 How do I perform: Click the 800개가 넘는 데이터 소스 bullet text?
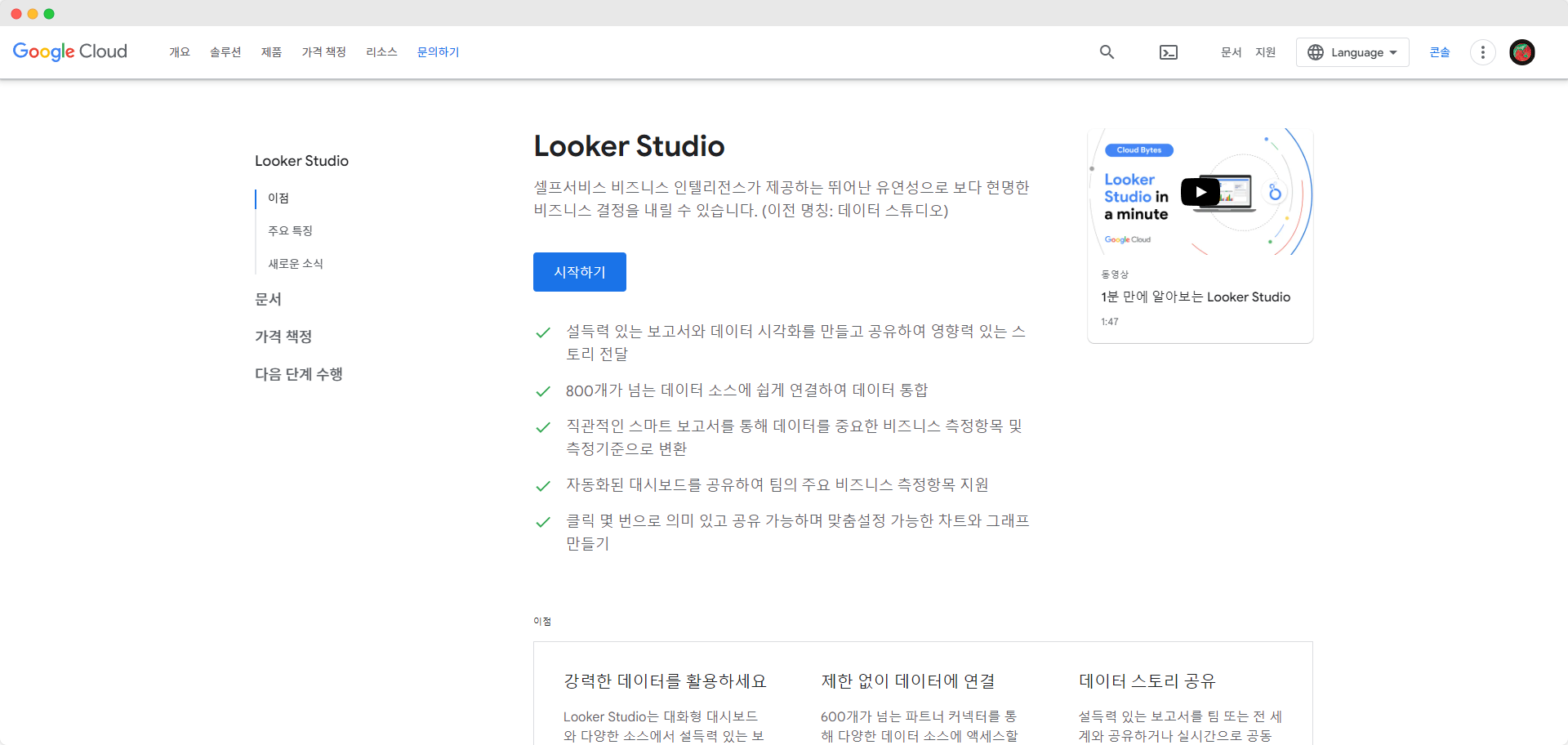[746, 390]
